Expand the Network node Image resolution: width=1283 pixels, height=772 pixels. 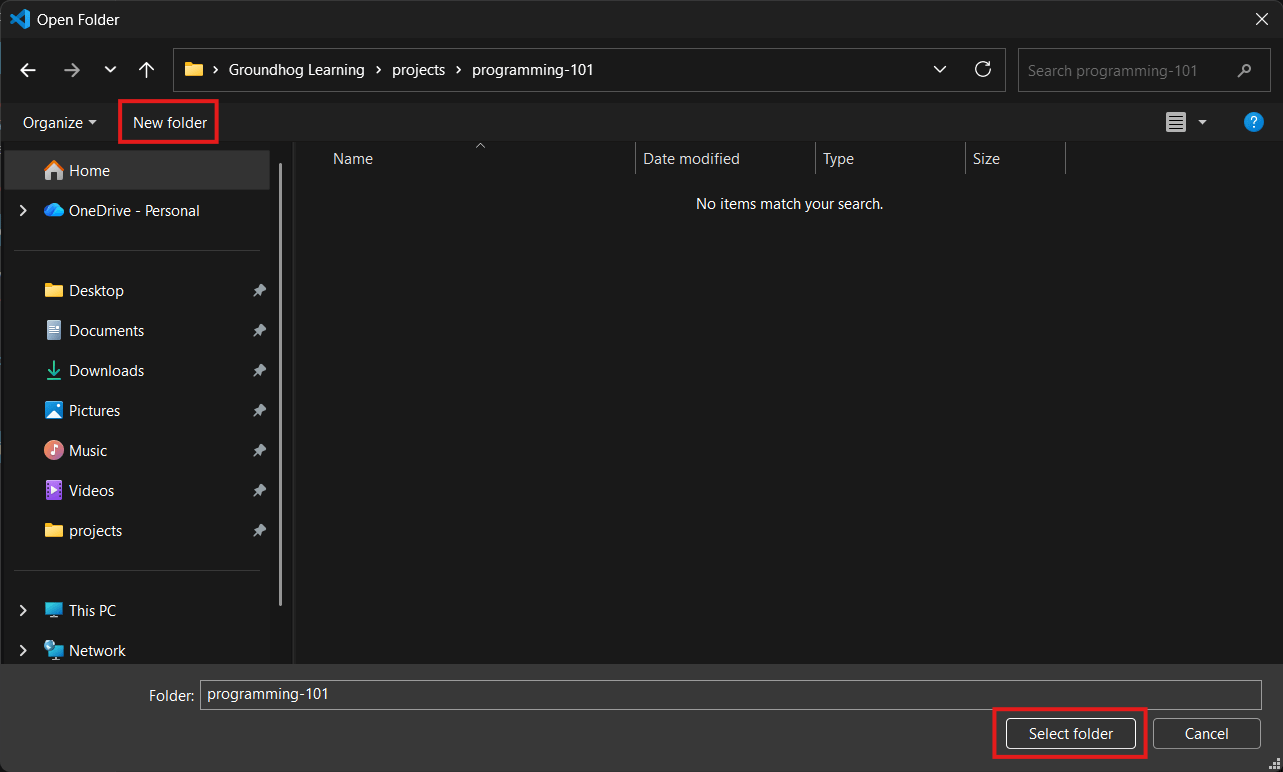23,651
